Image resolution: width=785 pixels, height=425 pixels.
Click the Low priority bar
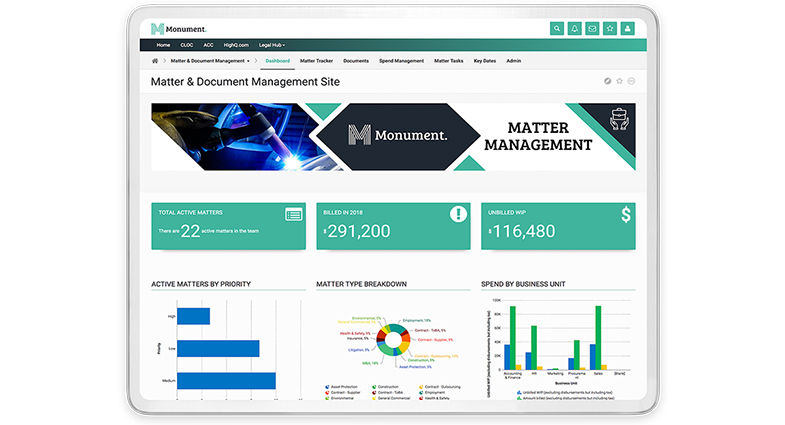[x=218, y=348]
